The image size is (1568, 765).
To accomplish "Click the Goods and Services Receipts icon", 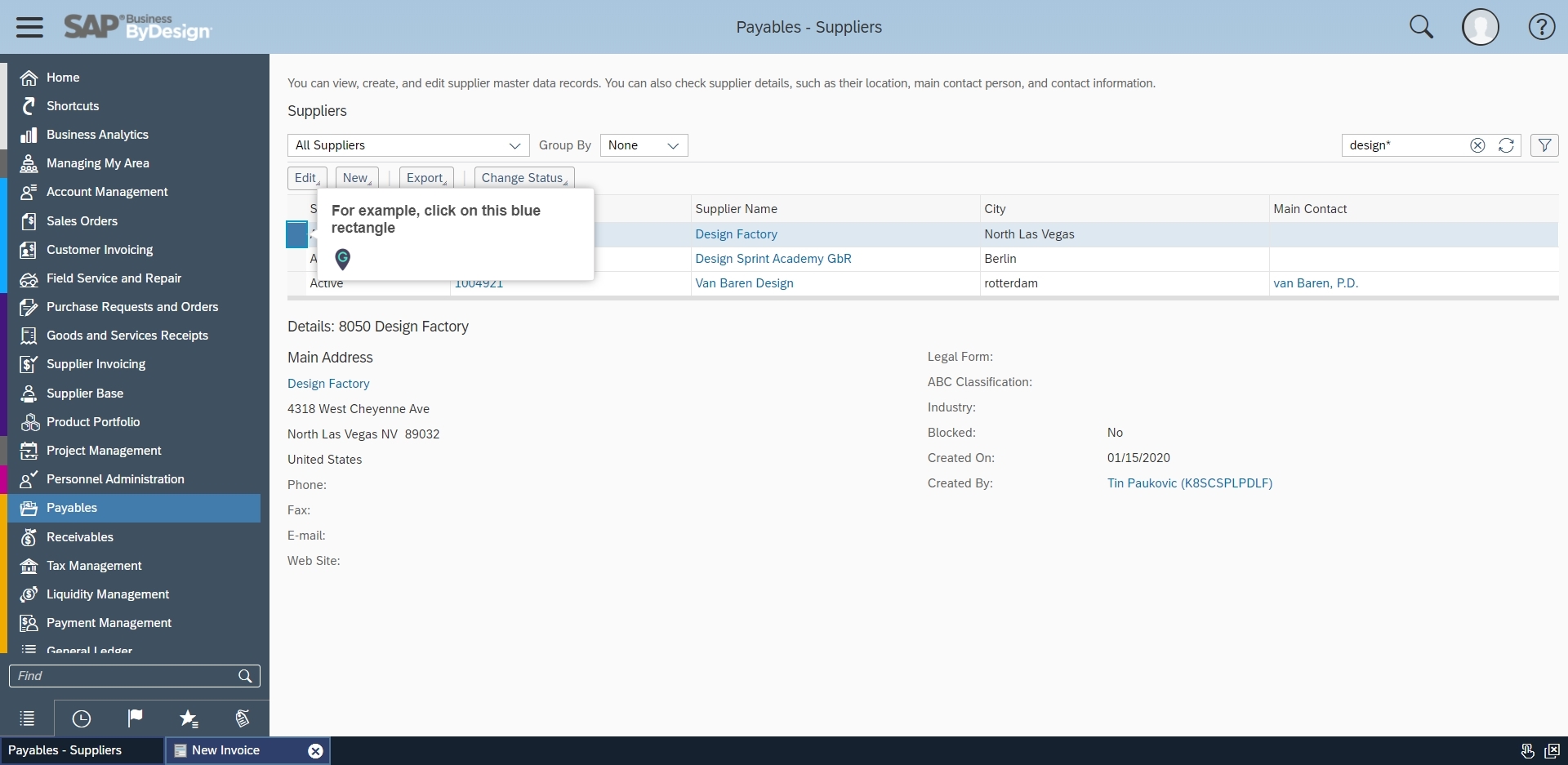I will point(29,336).
